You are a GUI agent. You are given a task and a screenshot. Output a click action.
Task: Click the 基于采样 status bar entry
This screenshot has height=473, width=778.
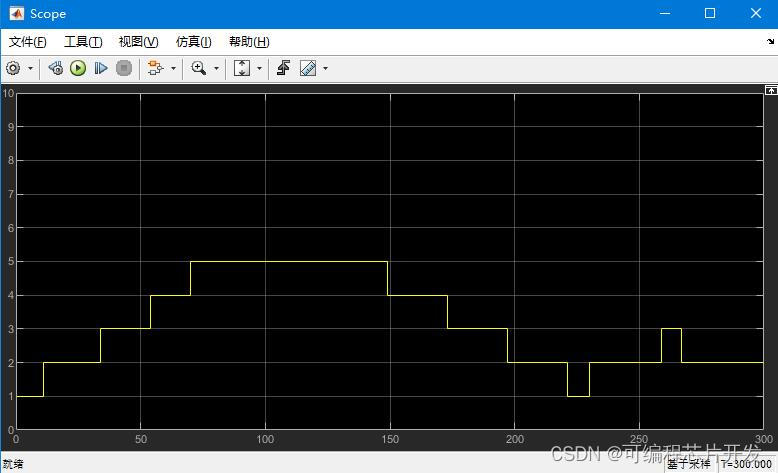click(x=689, y=464)
